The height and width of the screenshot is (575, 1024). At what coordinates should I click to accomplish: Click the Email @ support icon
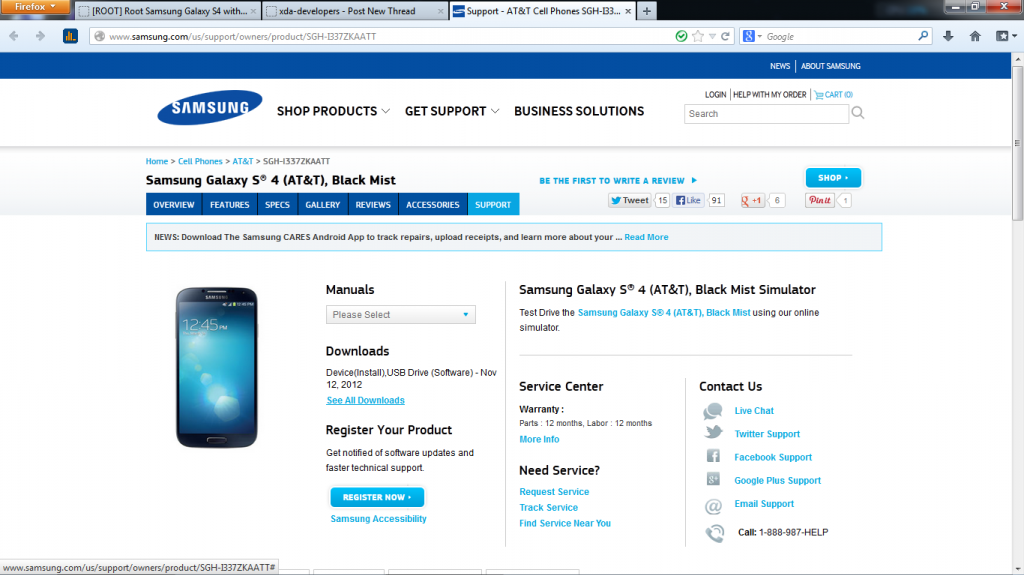point(713,506)
